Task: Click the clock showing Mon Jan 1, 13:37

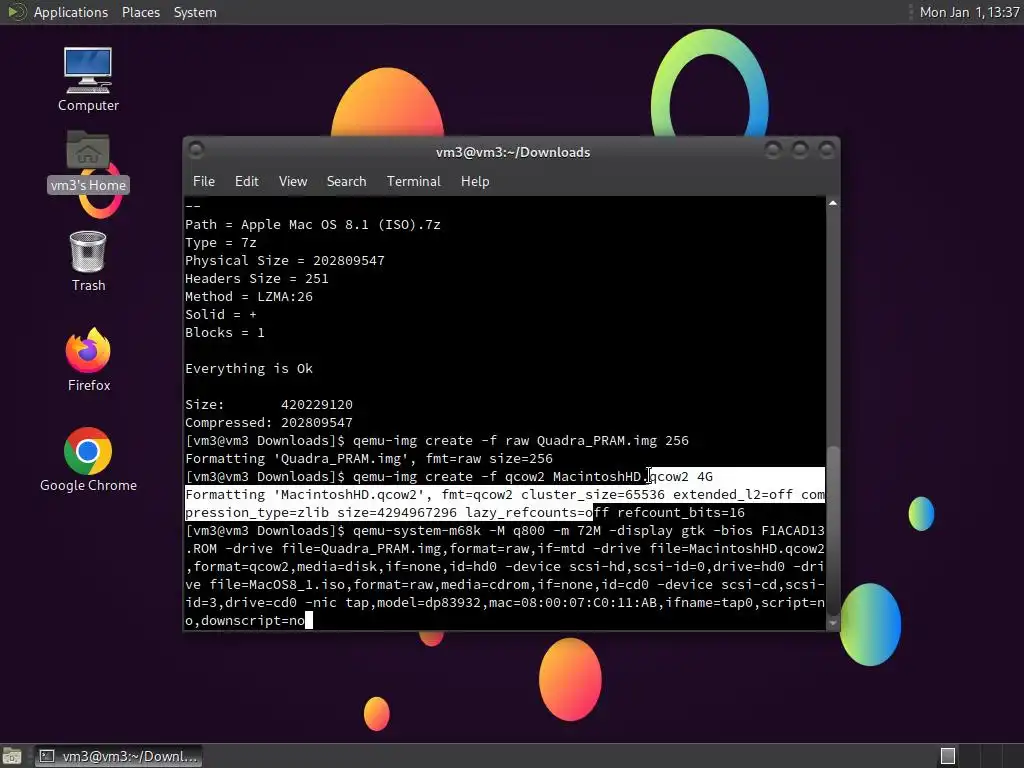Action: point(969,12)
